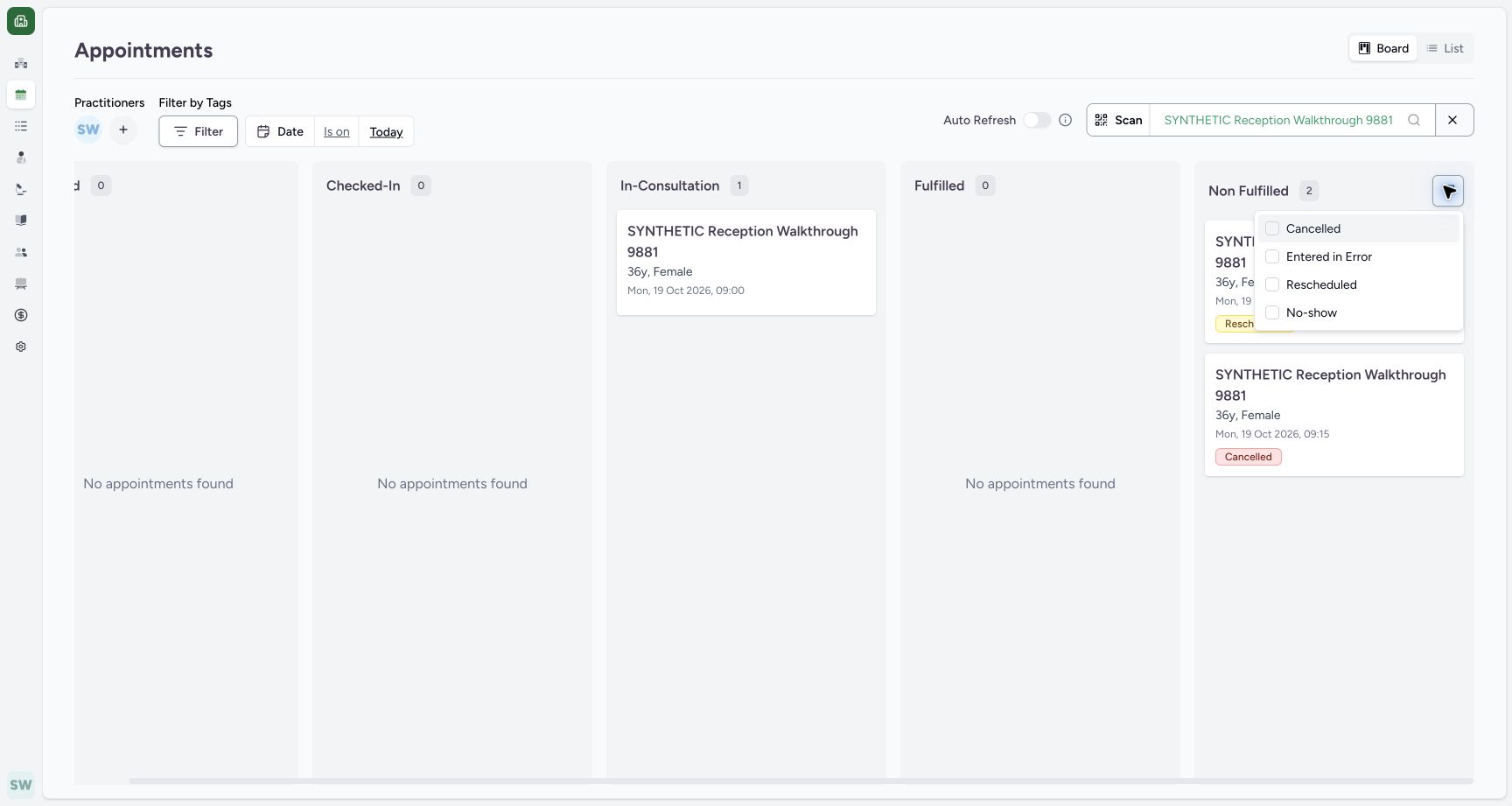Click the SW user avatar at sidebar bottom
Viewport: 1512px width, 806px height.
tap(21, 785)
